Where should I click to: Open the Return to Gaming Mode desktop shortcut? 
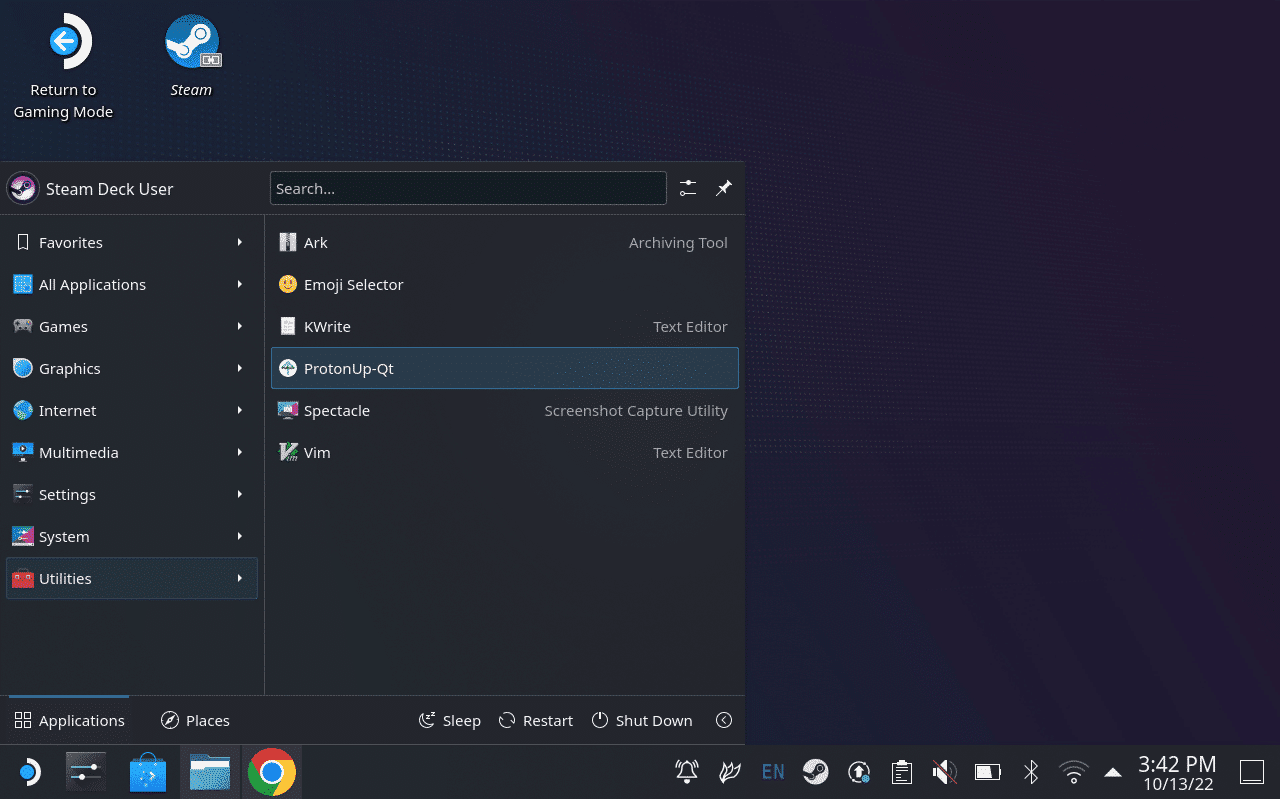pyautogui.click(x=63, y=67)
